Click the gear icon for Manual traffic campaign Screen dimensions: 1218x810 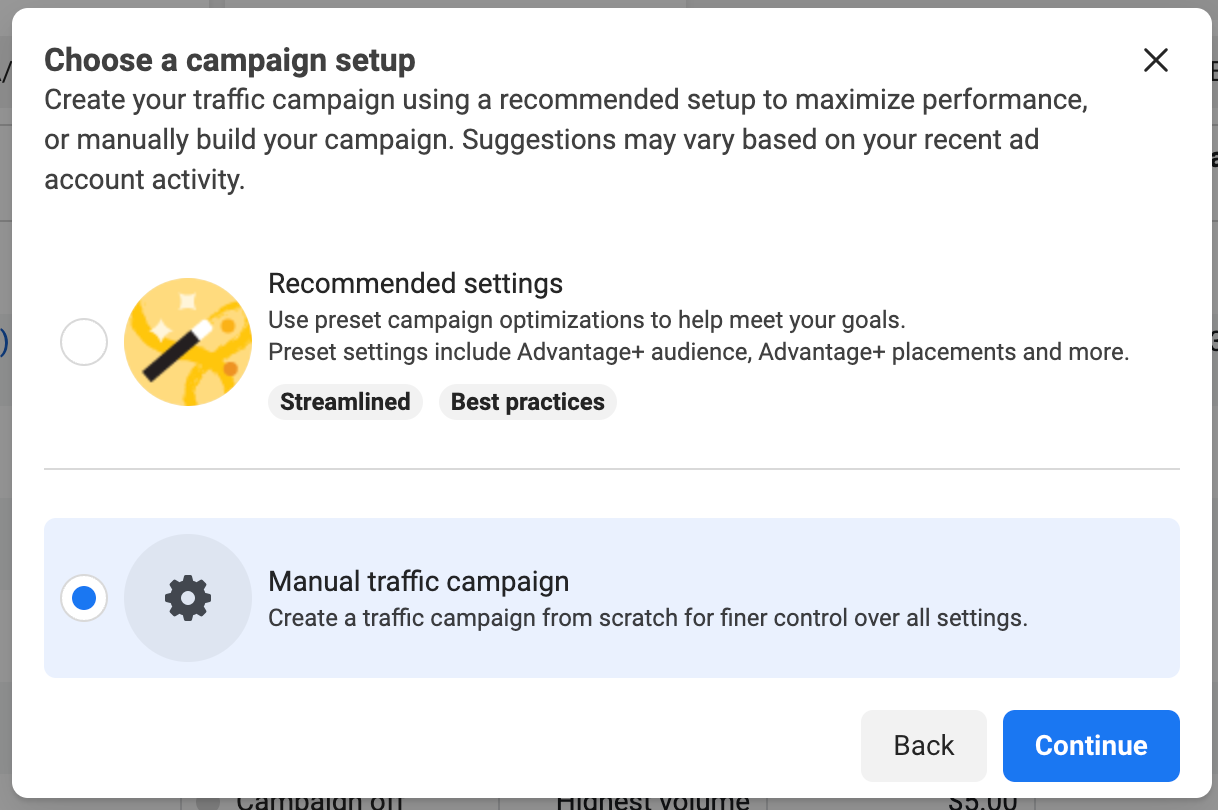coord(188,598)
